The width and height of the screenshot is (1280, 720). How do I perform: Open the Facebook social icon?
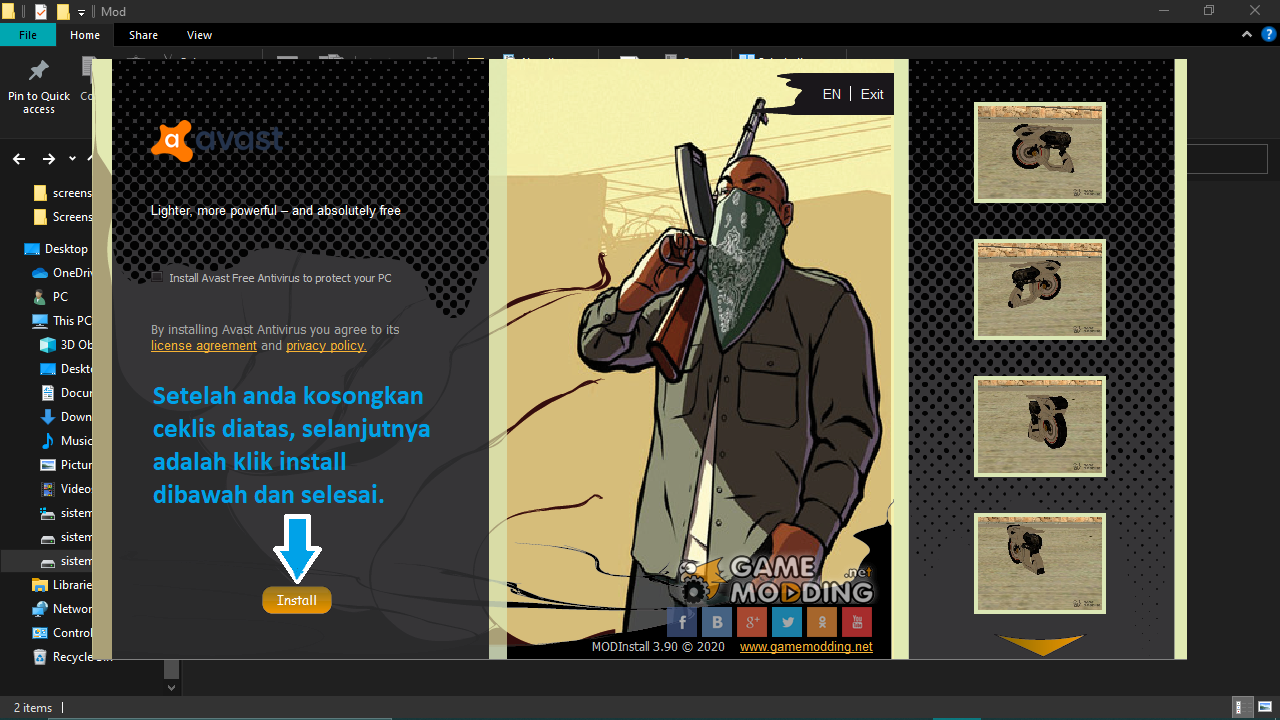pos(682,622)
